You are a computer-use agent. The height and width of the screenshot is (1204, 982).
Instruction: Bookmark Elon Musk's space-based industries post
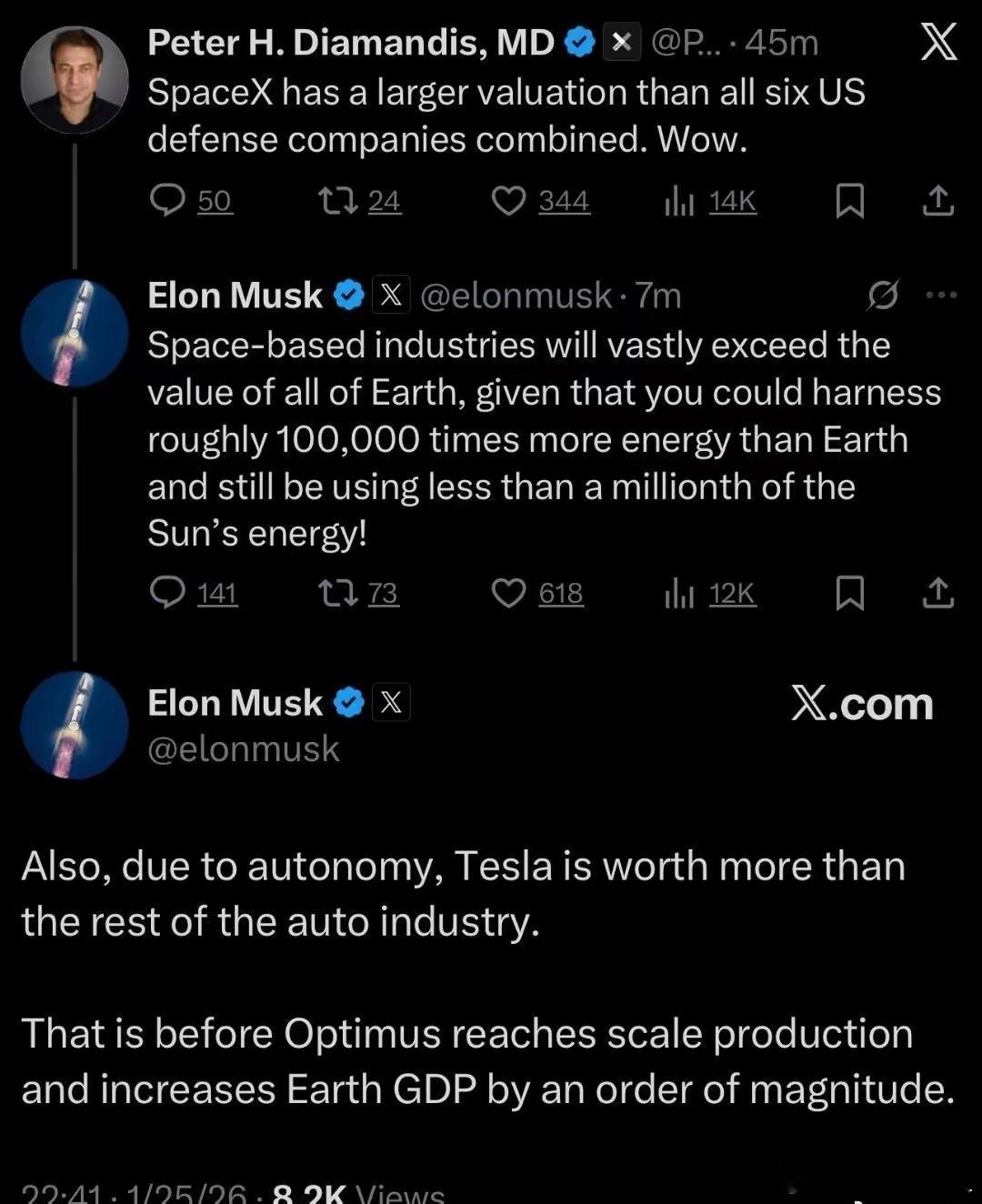tap(849, 593)
